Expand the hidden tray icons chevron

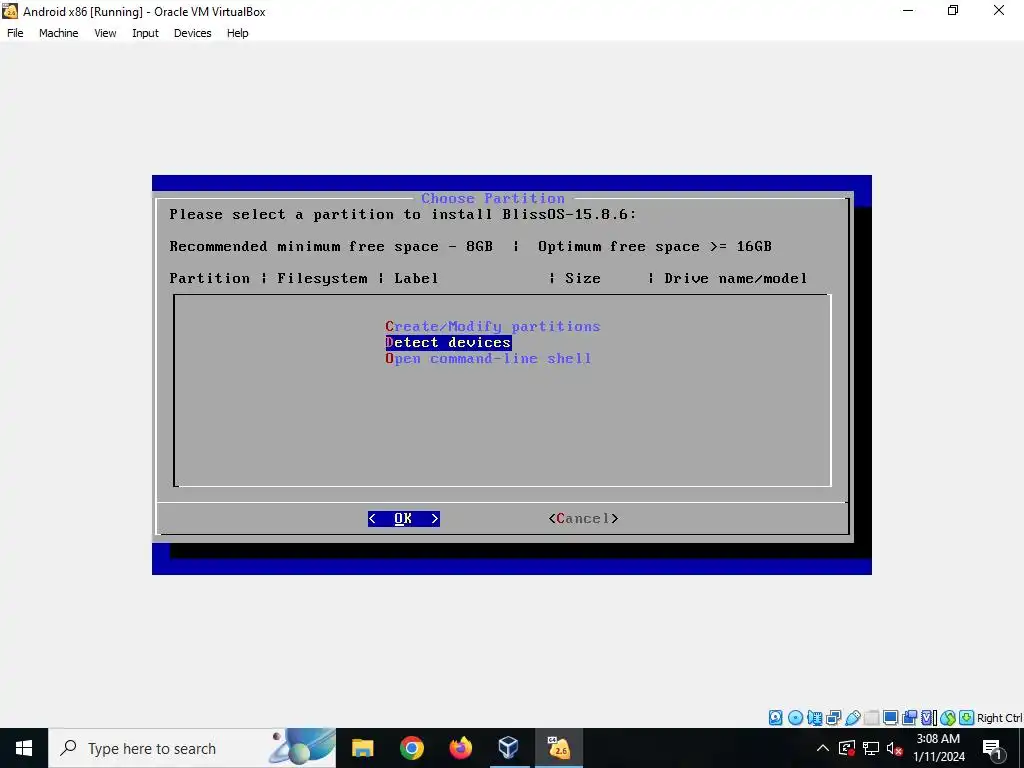823,748
